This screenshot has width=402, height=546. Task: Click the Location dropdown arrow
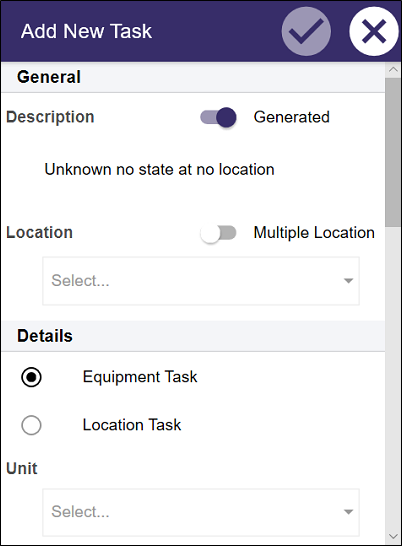[348, 281]
